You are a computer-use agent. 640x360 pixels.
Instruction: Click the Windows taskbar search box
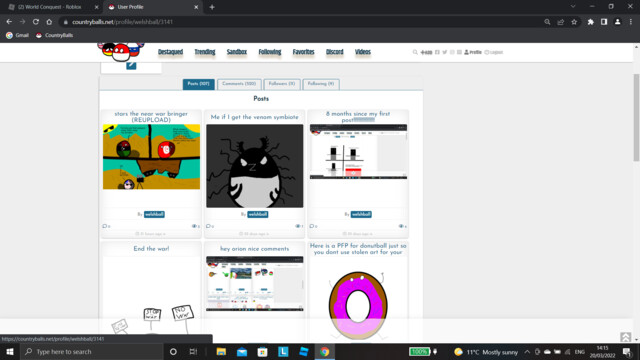(x=92, y=352)
